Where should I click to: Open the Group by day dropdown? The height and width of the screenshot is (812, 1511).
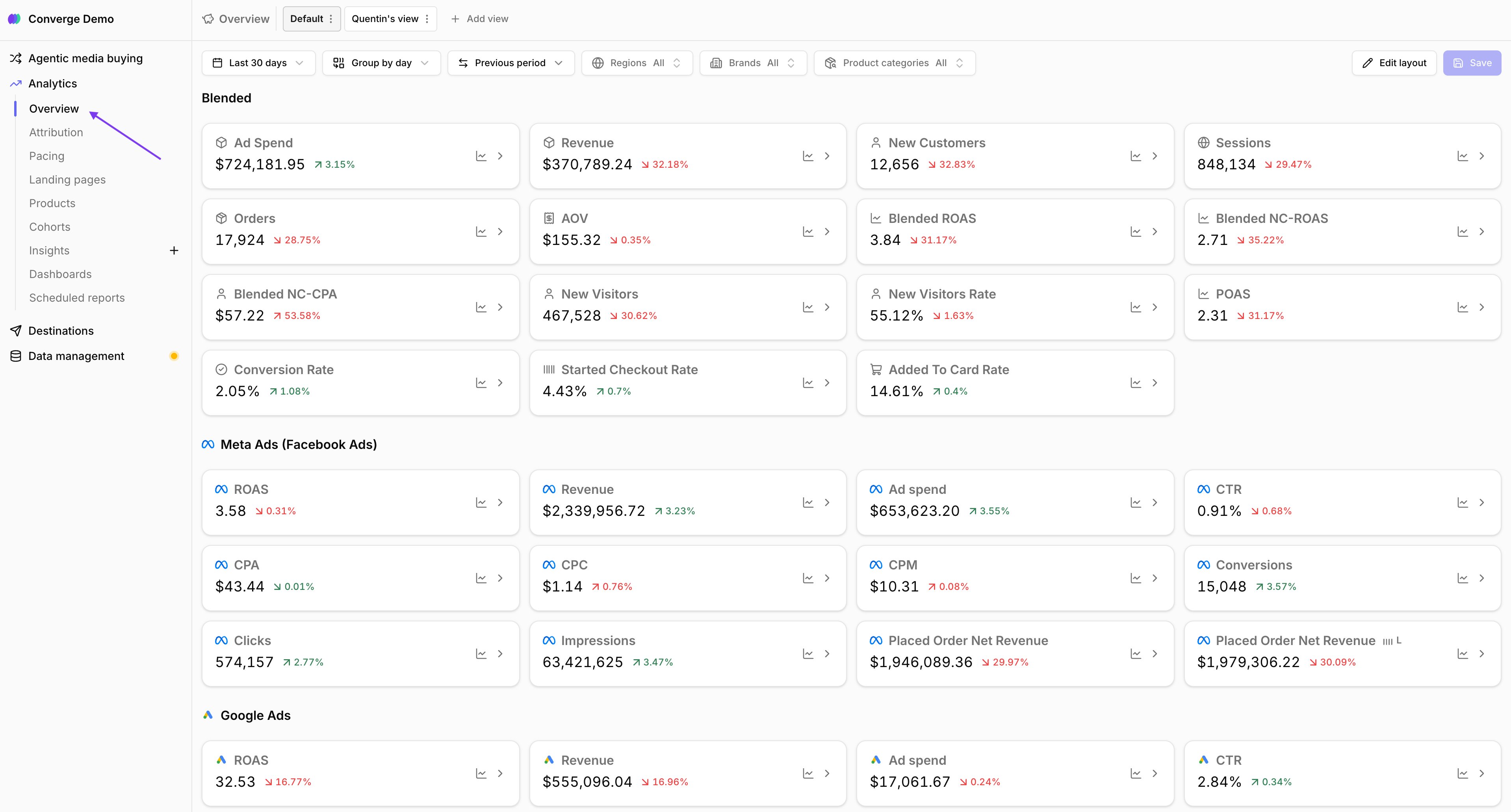tap(381, 63)
